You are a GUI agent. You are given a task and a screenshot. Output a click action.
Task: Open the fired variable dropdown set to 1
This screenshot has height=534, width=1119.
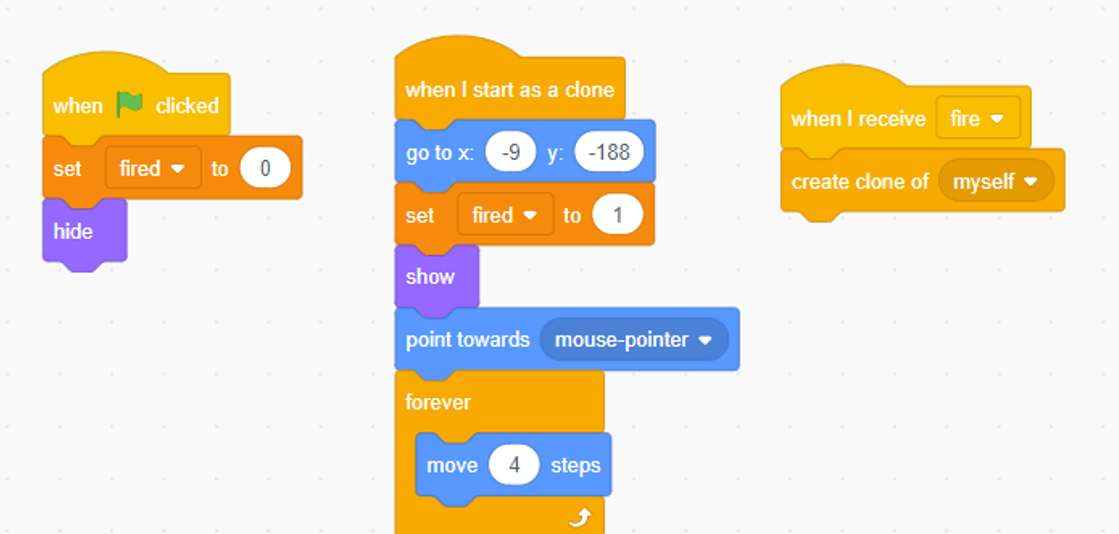coord(505,215)
